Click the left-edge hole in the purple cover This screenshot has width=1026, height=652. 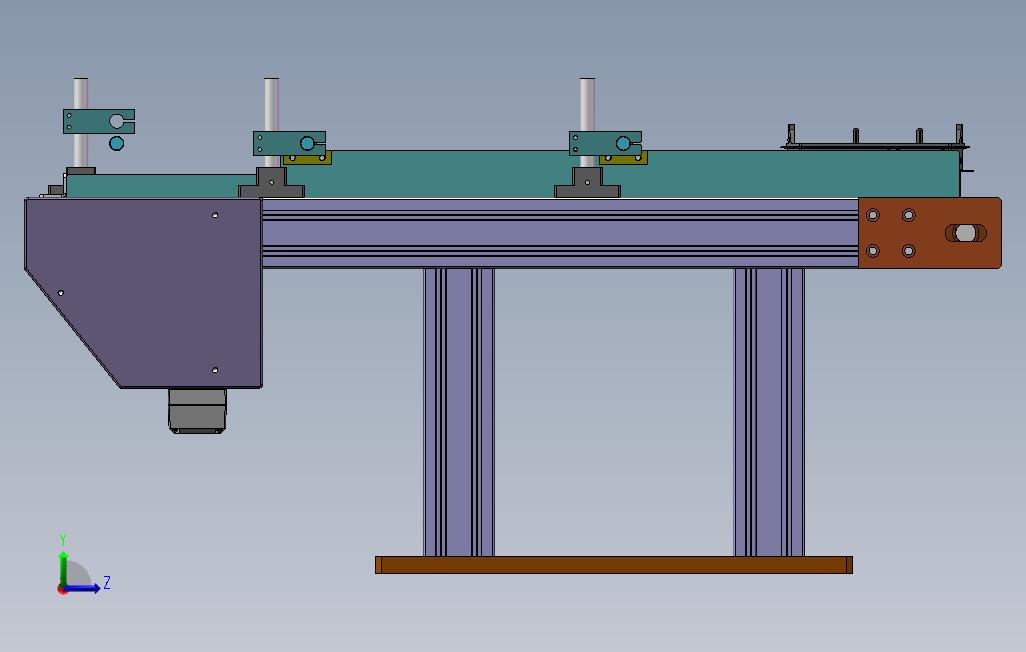[61, 293]
